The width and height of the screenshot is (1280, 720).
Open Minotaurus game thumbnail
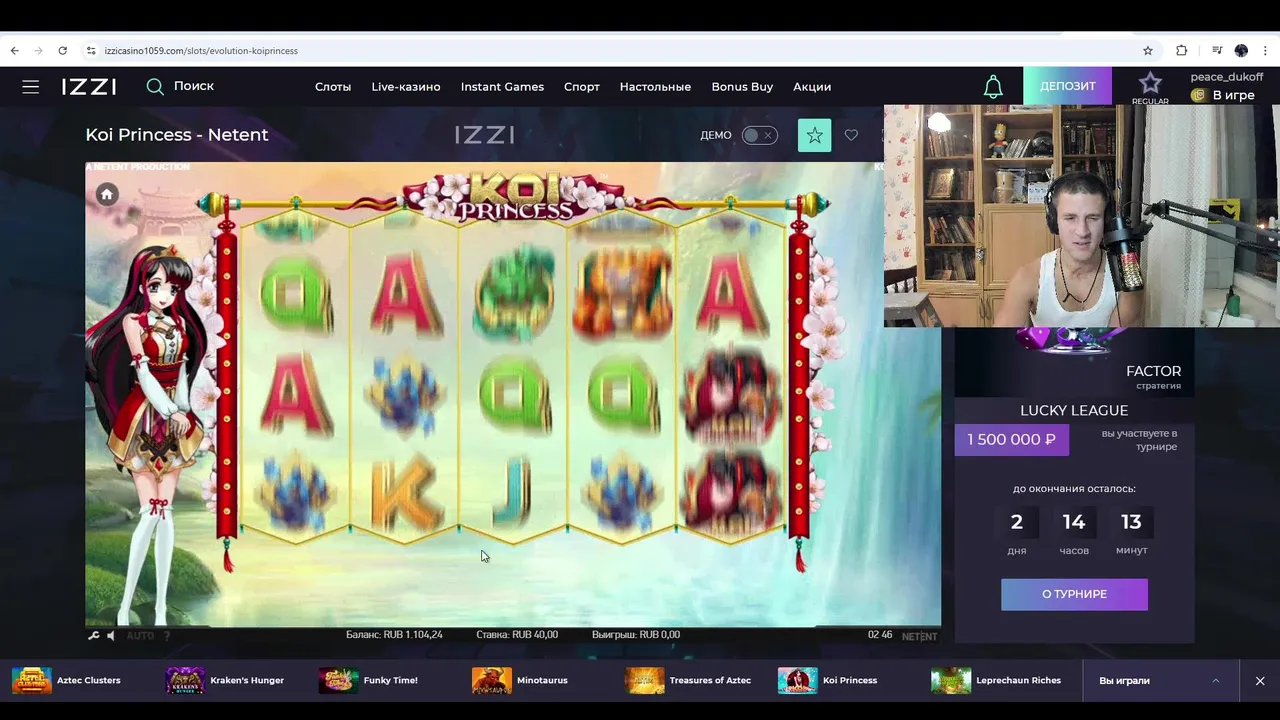tap(492, 680)
